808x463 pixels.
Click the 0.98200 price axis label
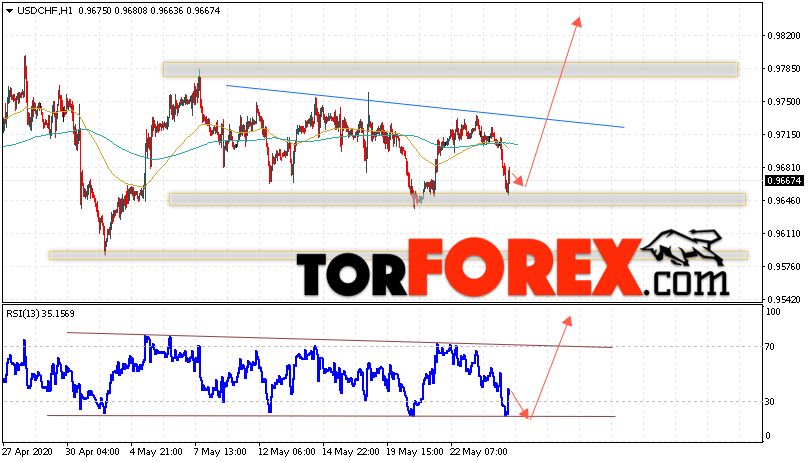click(784, 36)
